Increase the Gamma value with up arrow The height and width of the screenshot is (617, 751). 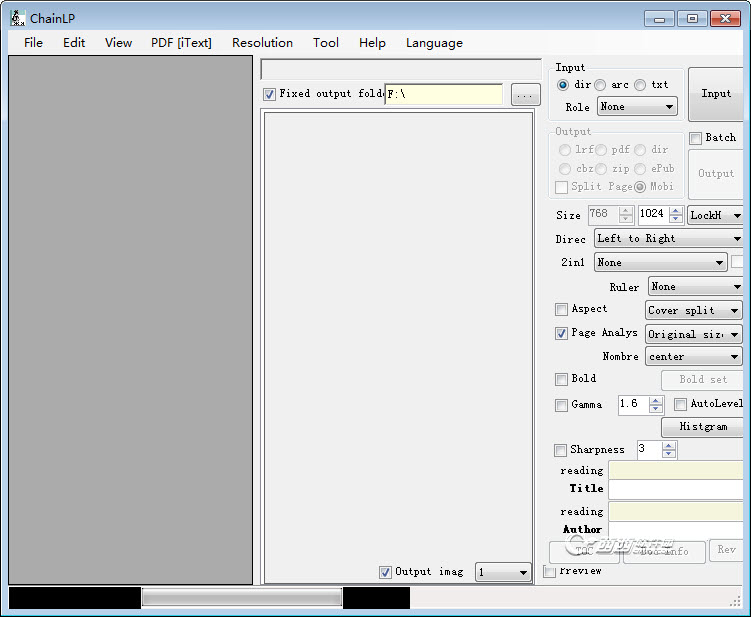click(x=656, y=400)
